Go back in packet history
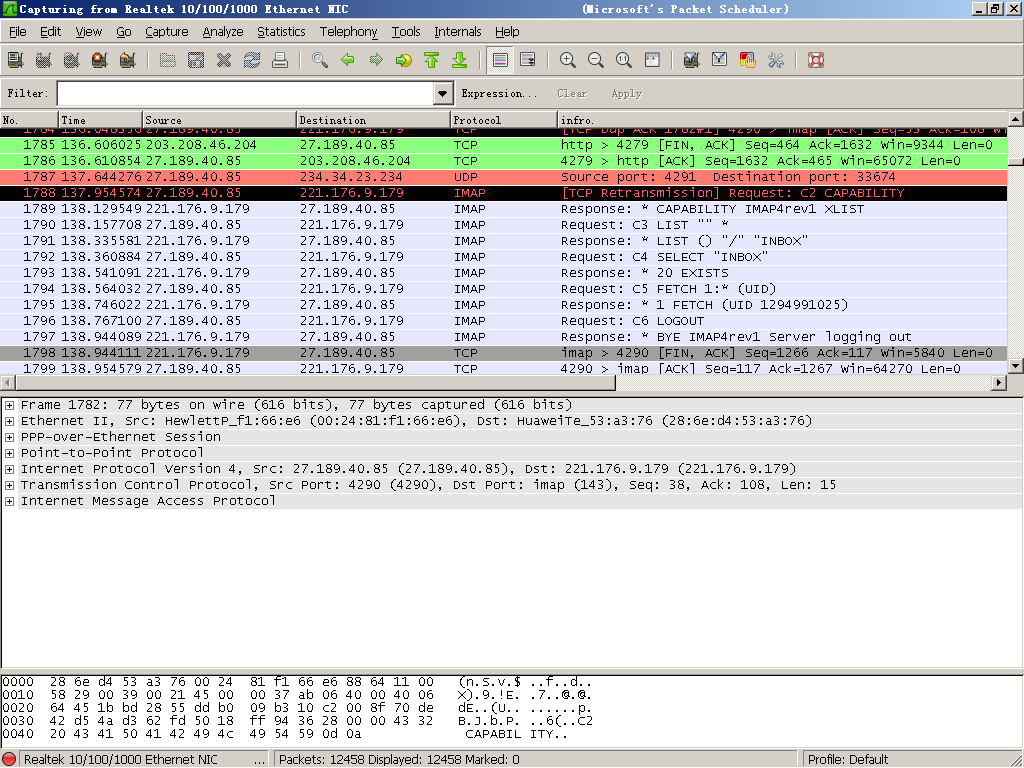 [348, 60]
